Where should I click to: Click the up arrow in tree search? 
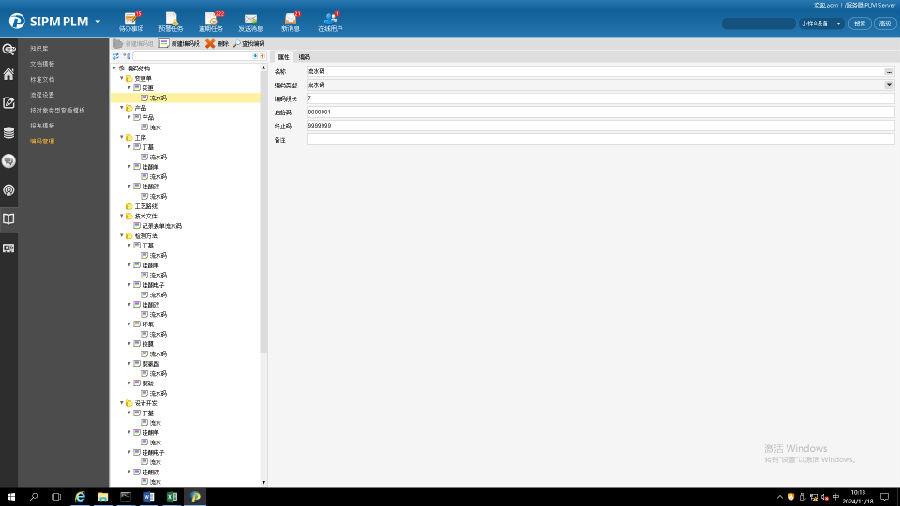coord(262,56)
